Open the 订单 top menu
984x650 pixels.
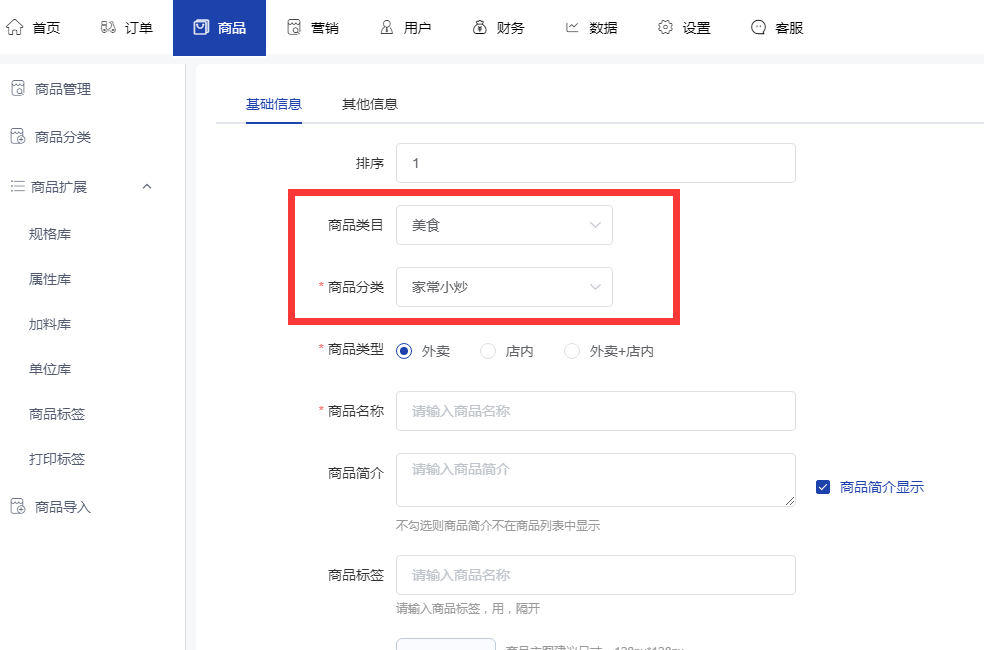coord(139,28)
